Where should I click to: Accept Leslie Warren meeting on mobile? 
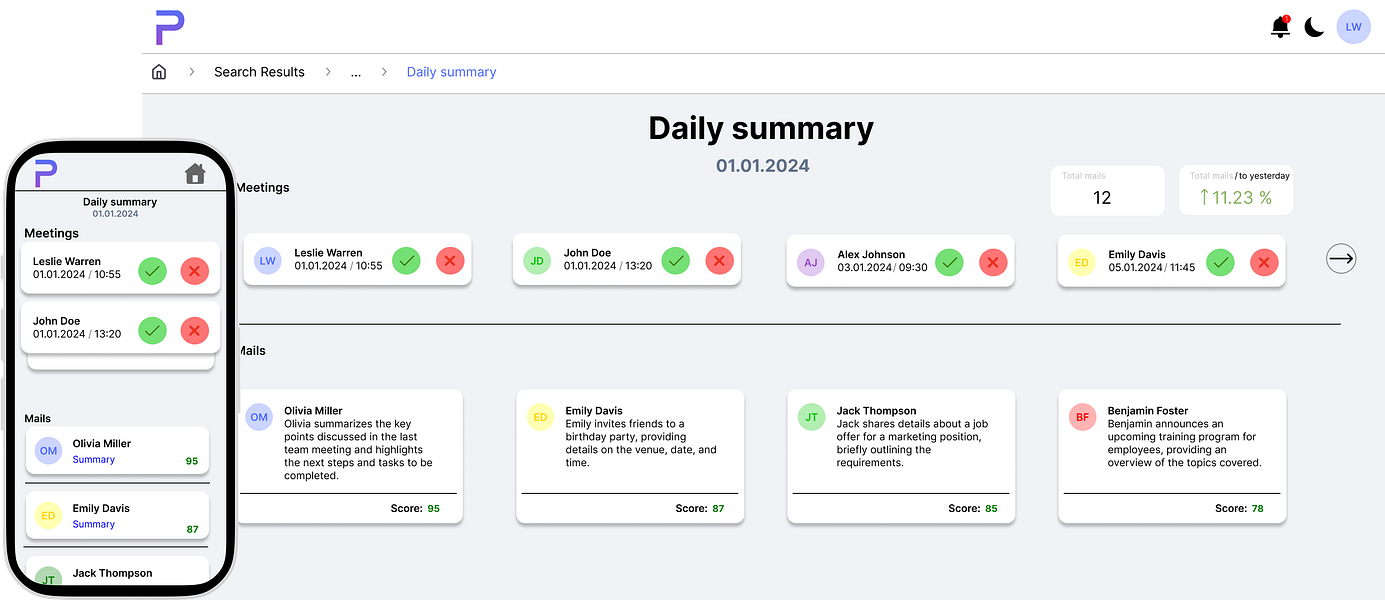[152, 271]
